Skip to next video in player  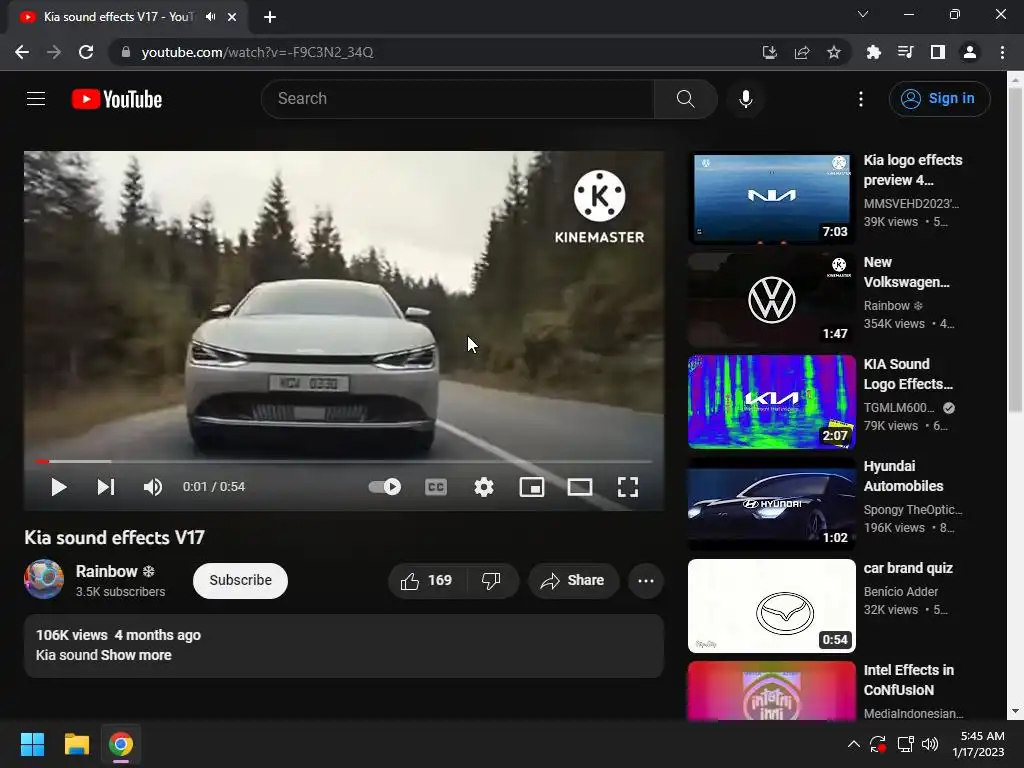point(106,487)
